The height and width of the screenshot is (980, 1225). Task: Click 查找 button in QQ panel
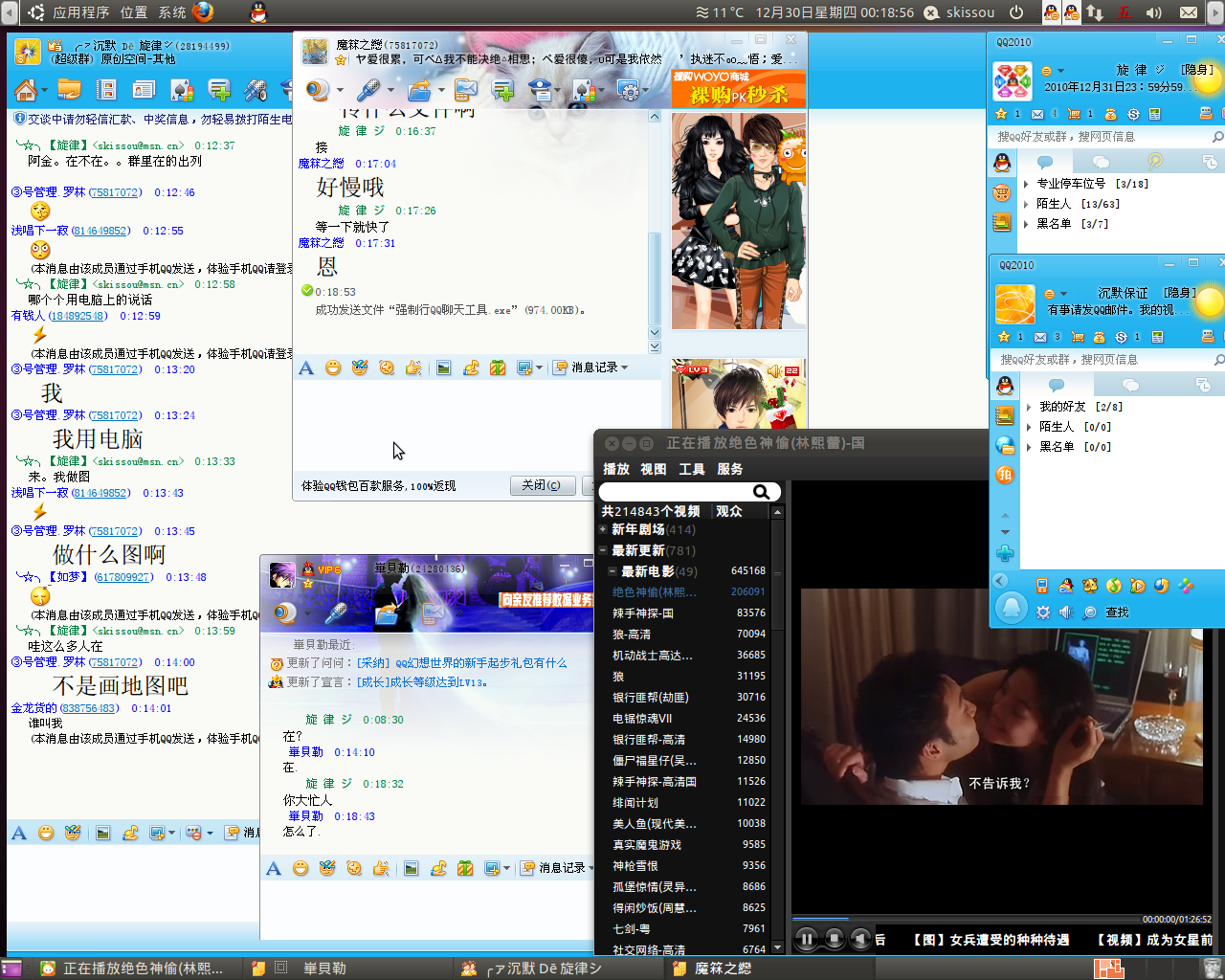pyautogui.click(x=1107, y=612)
